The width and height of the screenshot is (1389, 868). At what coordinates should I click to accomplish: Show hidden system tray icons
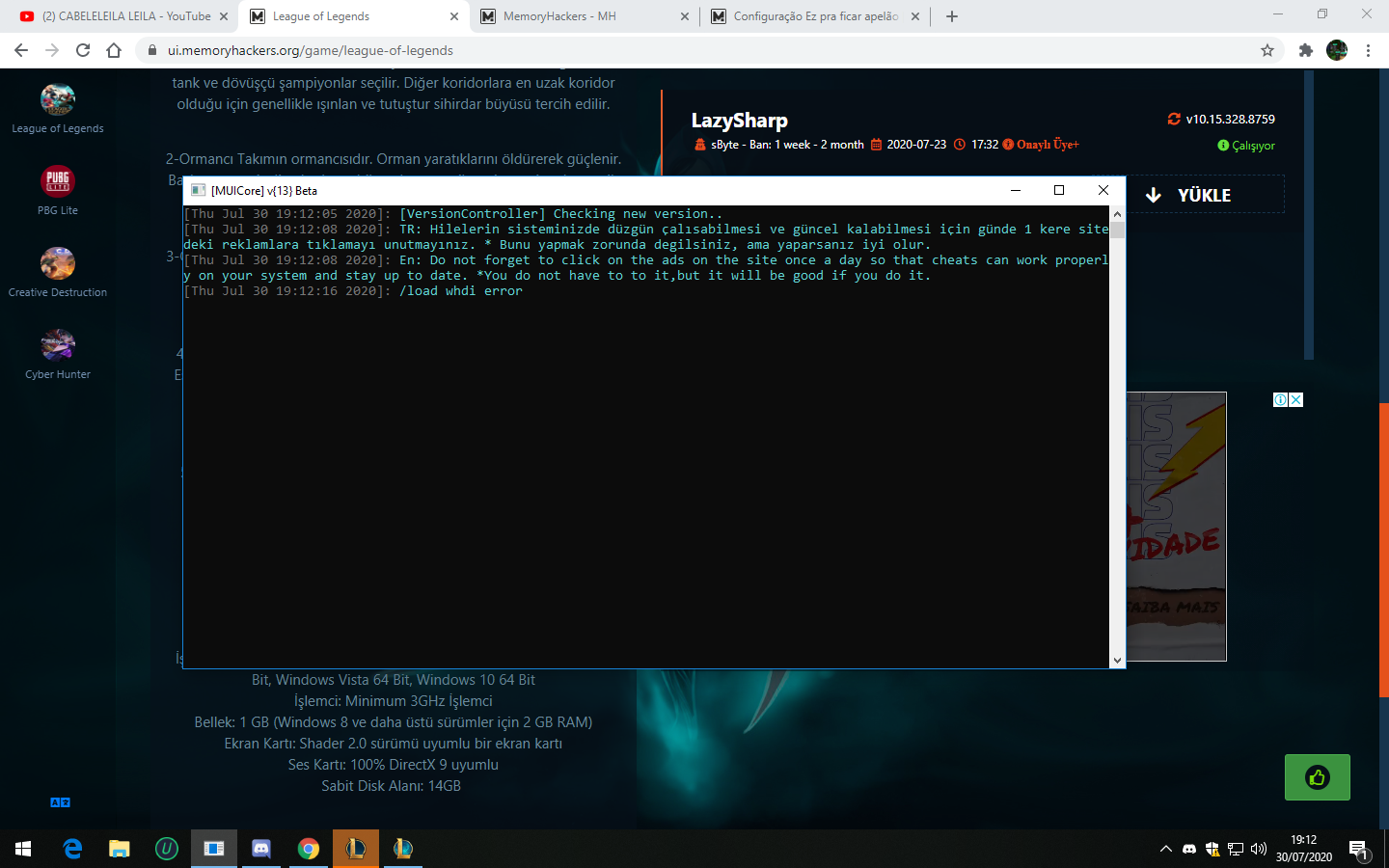1165,849
